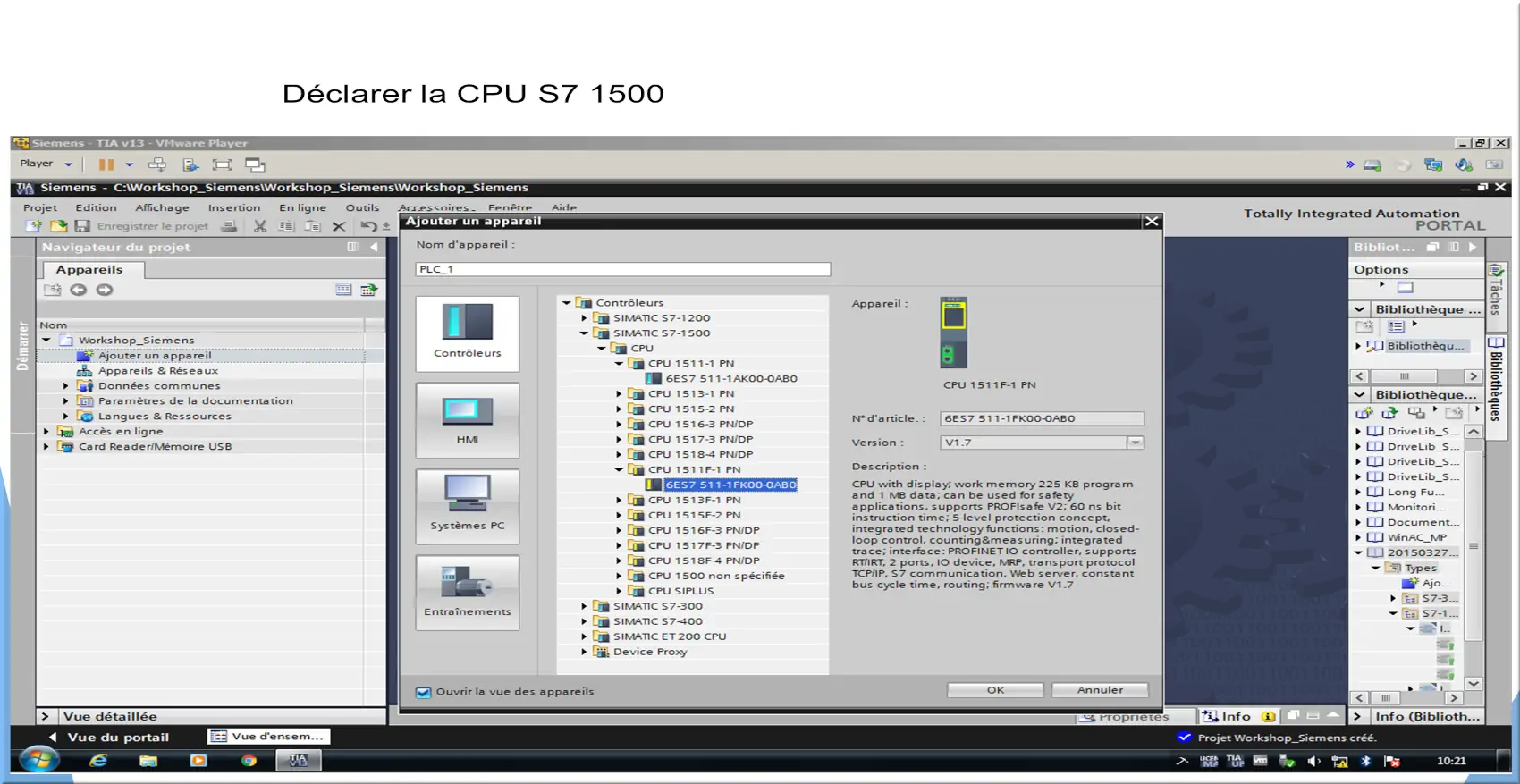Select Card Reader/Mémoire USB item

pos(155,447)
